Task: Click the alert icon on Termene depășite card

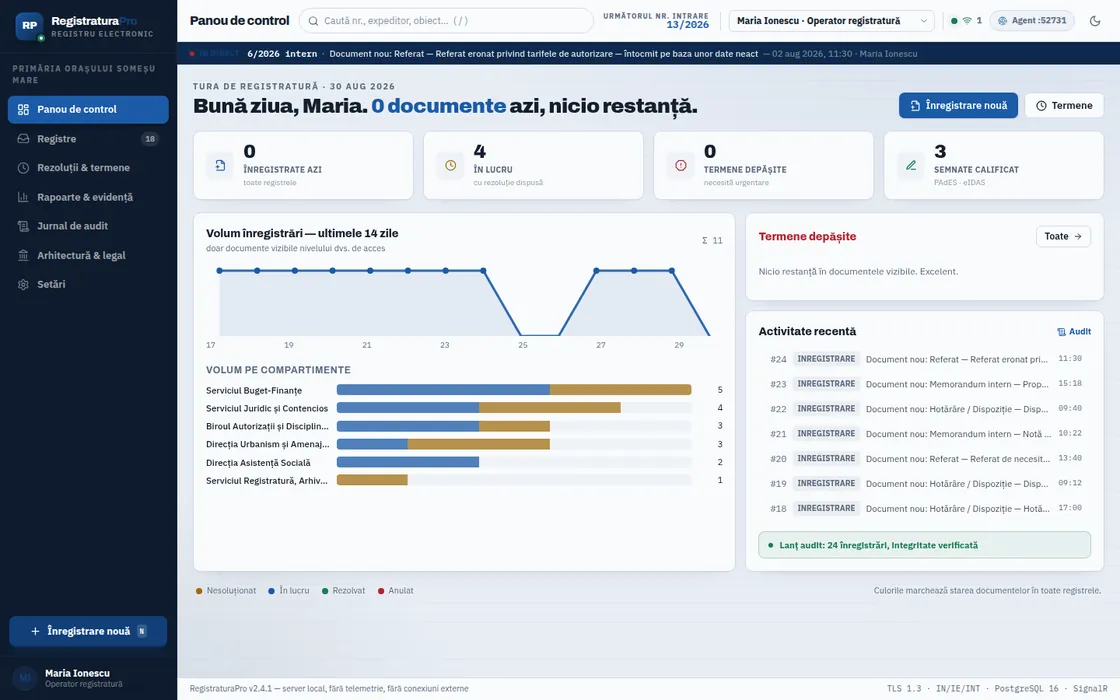Action: click(x=681, y=166)
